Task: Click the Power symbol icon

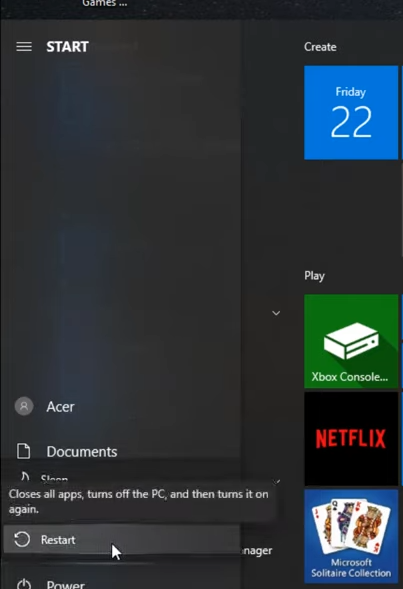Action: [24, 584]
